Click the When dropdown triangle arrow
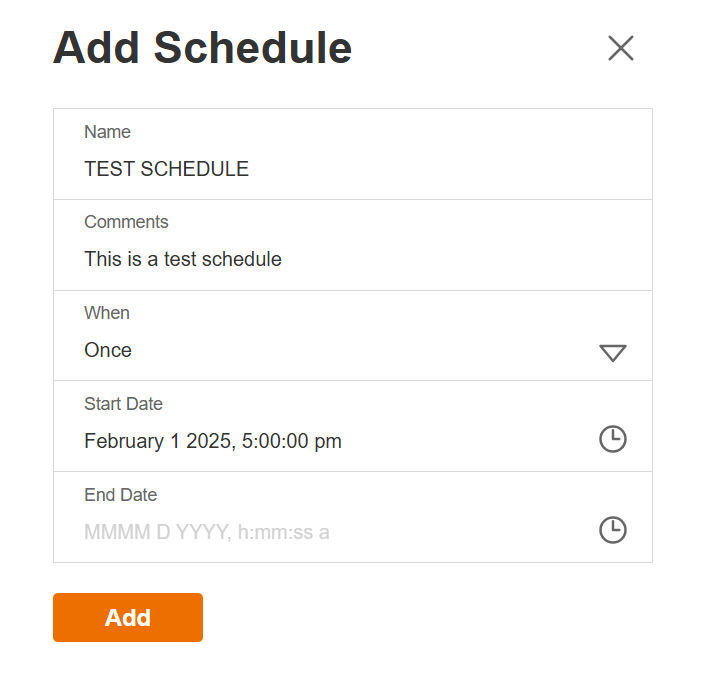The width and height of the screenshot is (703, 687). click(612, 352)
